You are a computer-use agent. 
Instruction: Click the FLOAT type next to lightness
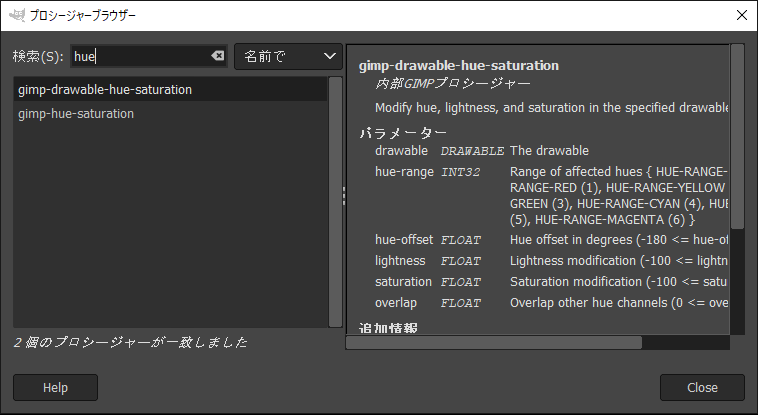click(460, 261)
